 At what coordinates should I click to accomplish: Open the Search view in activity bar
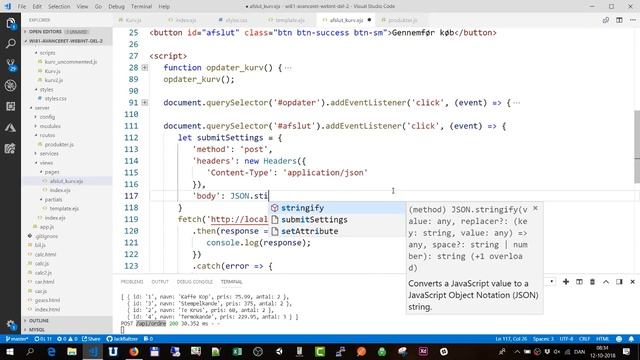click(x=11, y=44)
